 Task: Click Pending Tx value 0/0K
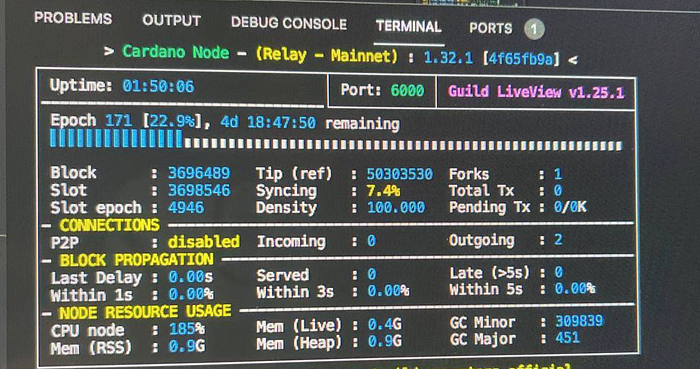click(x=570, y=207)
